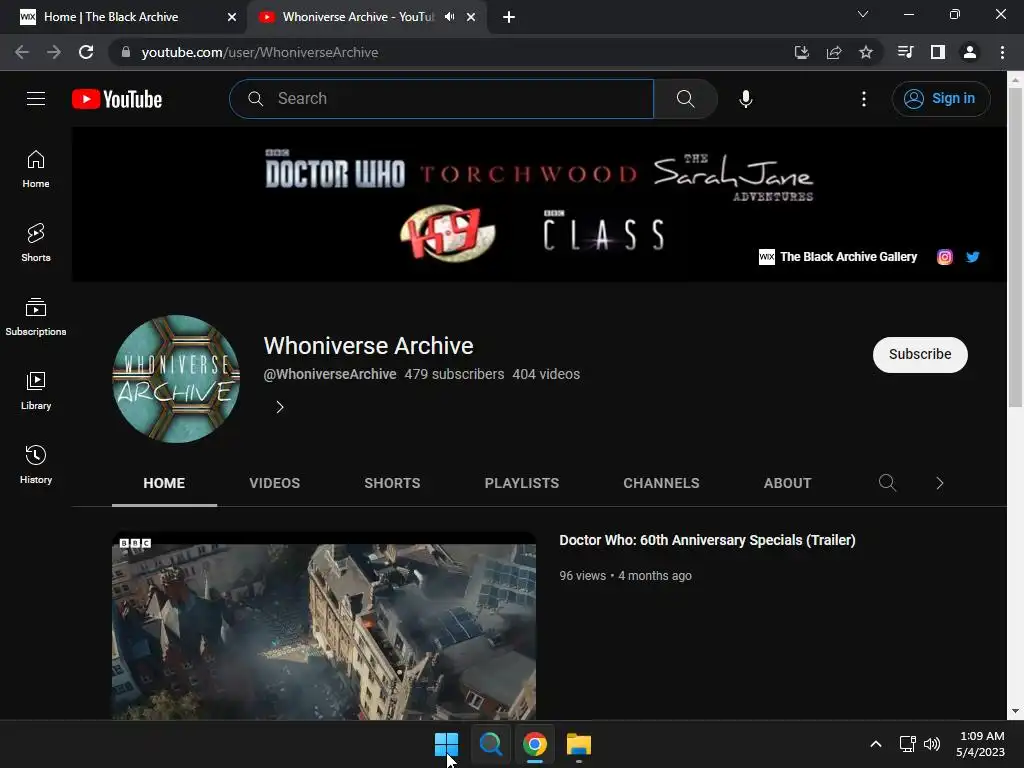Open Windows Search from taskbar
The width and height of the screenshot is (1024, 768).
pos(490,744)
